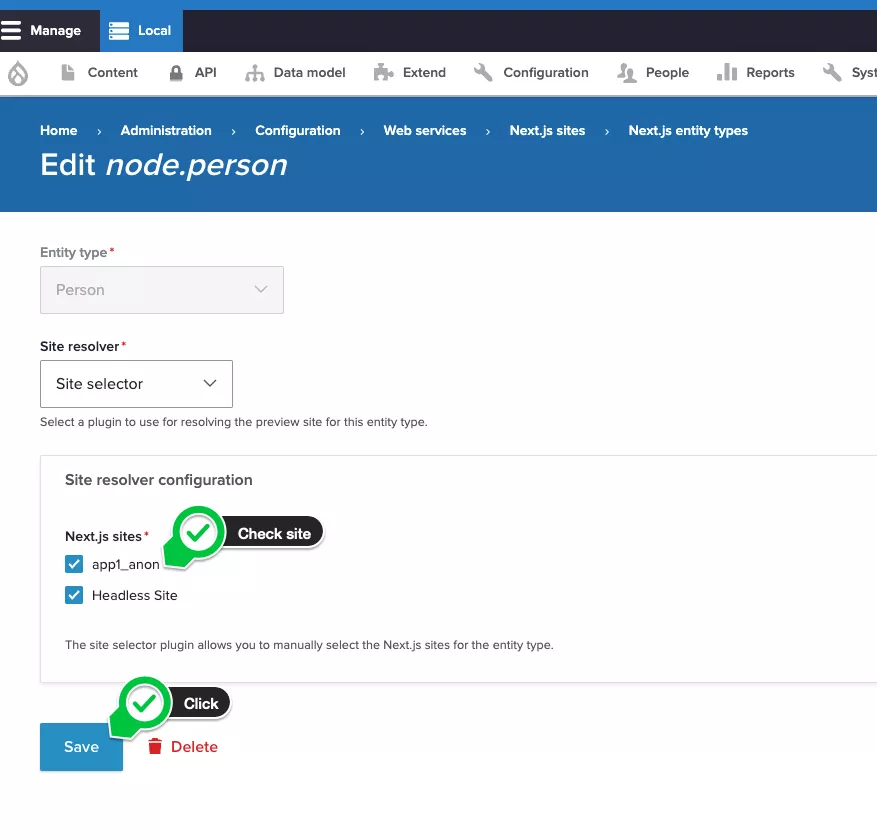Open Reports via its bar chart icon
The image size is (877, 840).
726,73
